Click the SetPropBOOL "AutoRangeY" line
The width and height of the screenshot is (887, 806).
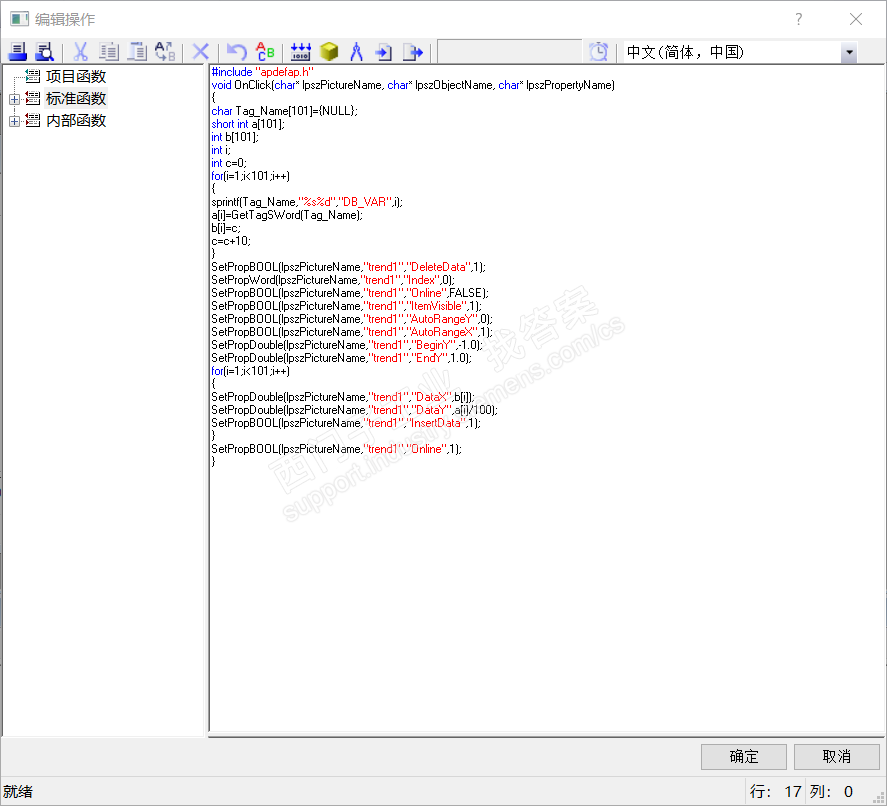pos(352,319)
